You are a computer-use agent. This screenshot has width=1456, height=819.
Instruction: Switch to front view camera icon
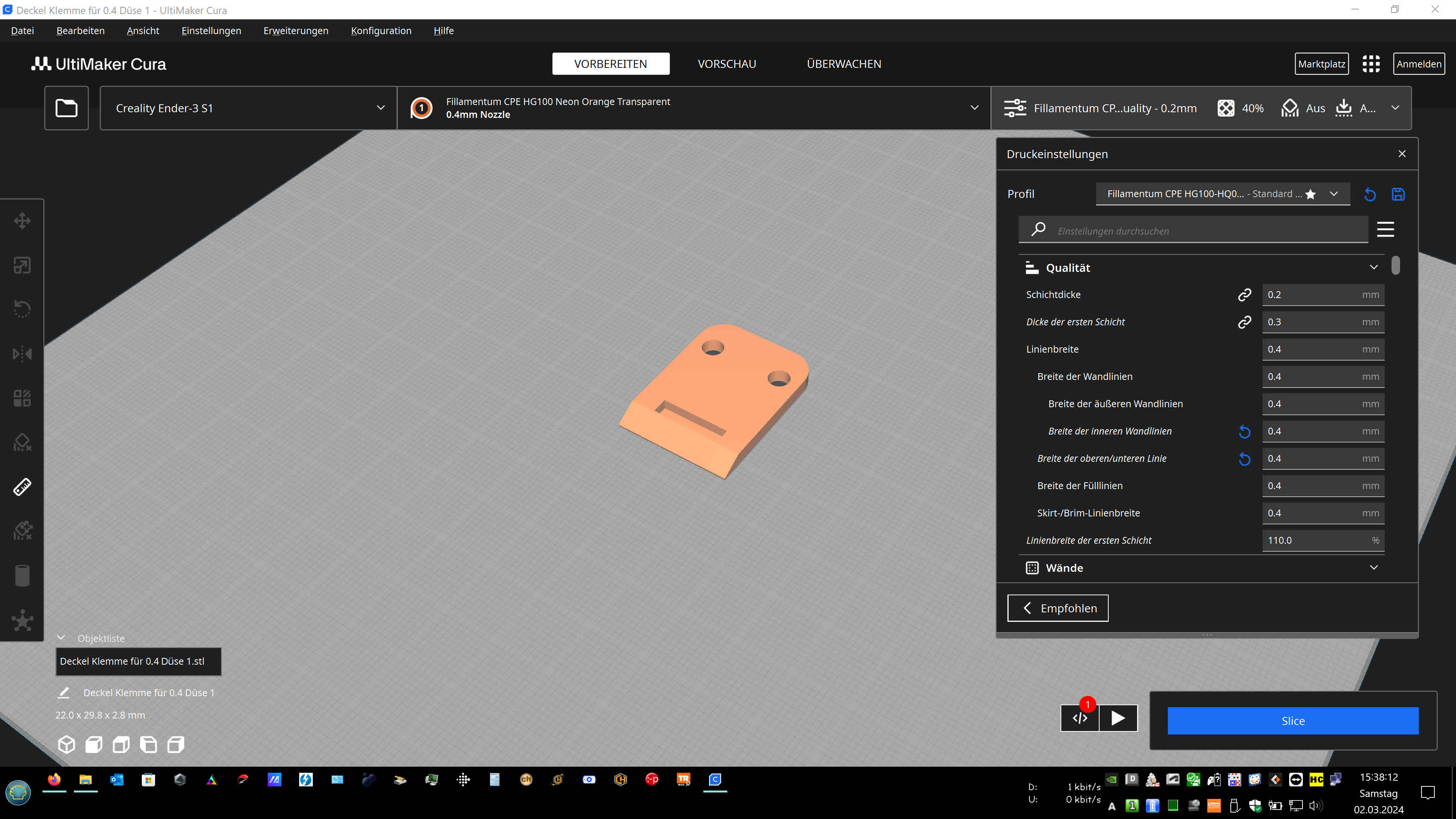coord(94,744)
